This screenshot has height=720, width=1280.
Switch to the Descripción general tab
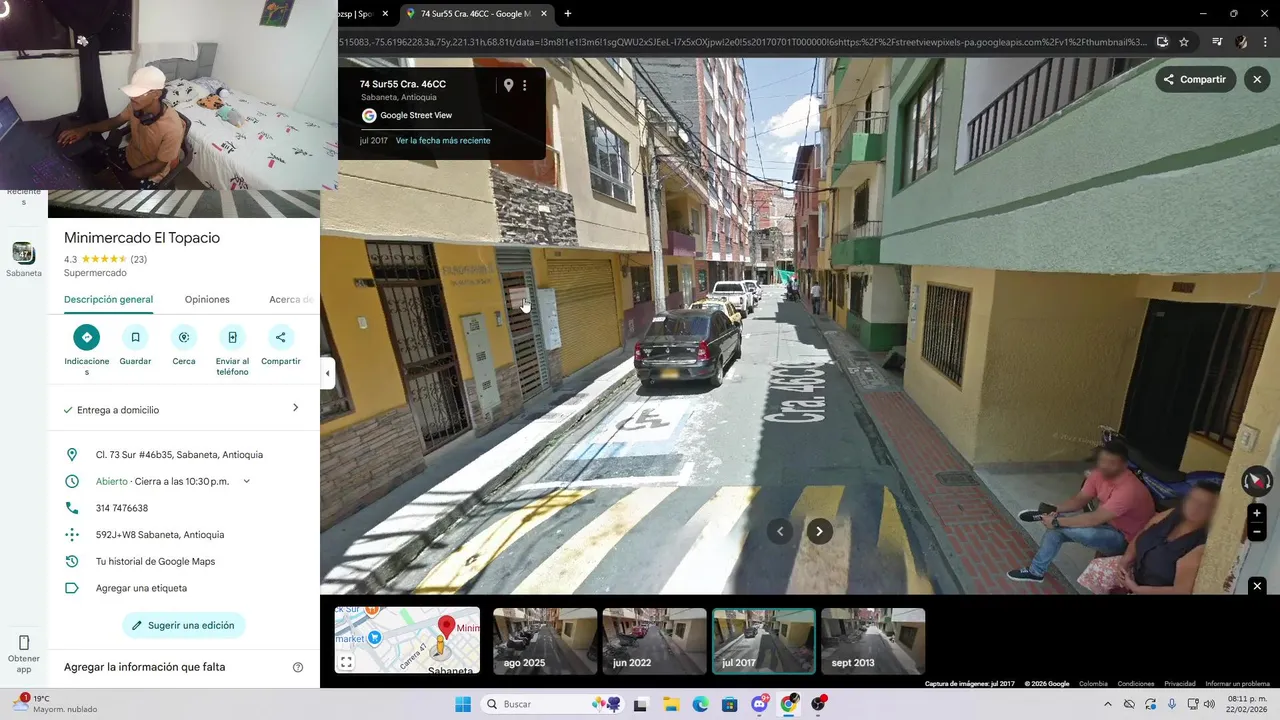tap(108, 300)
